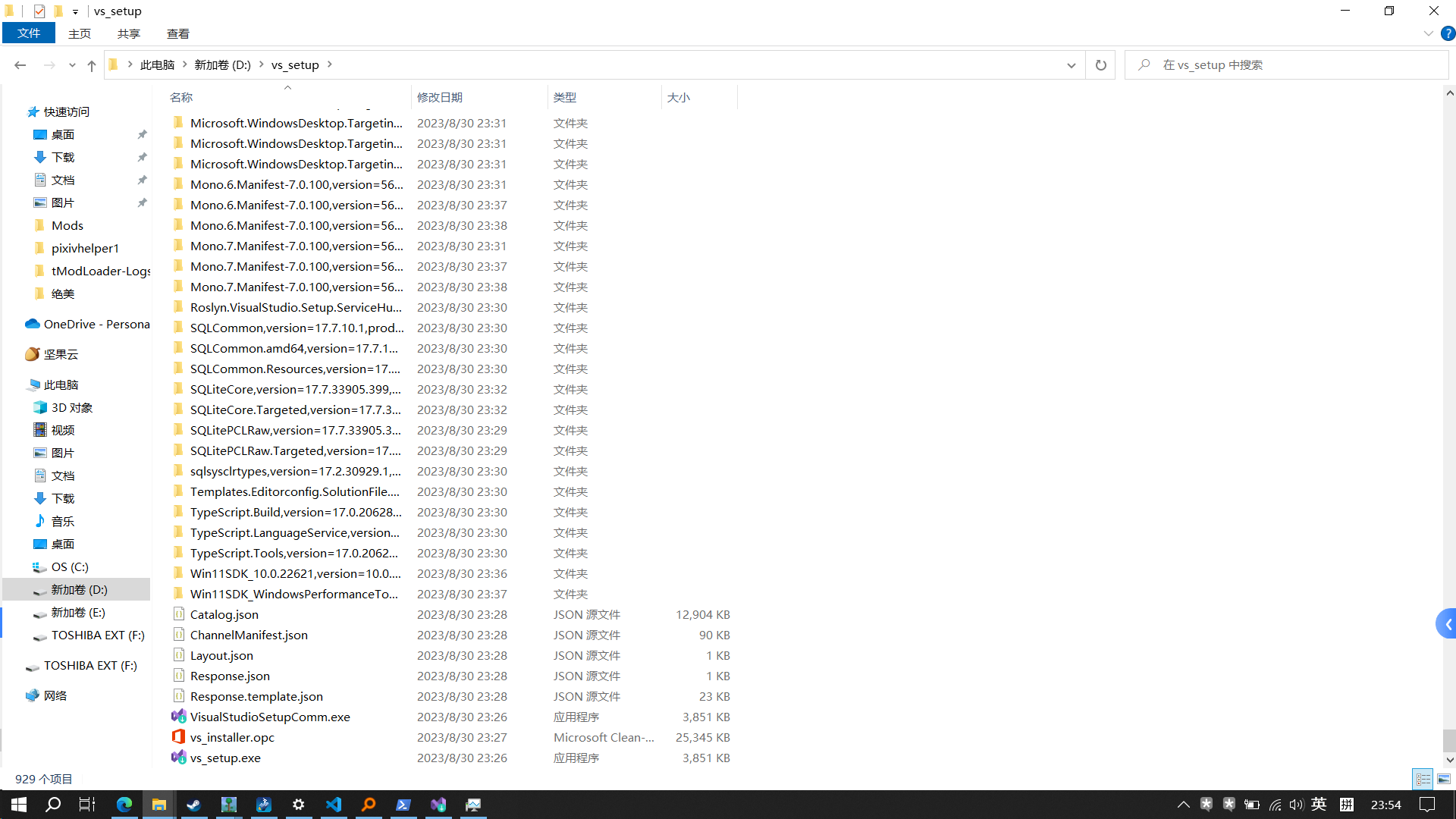The width and height of the screenshot is (1456, 819).
Task: Switch to large icons view in status bar
Action: 1445,779
